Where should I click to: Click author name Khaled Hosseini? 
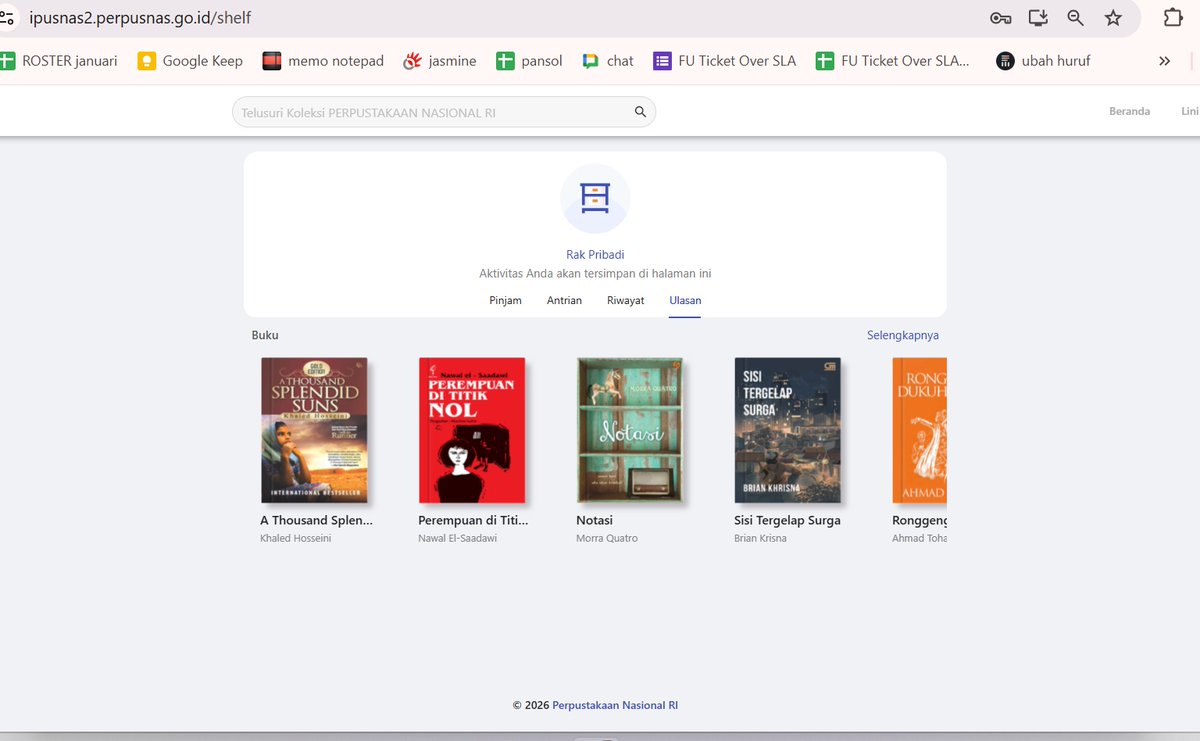click(295, 538)
